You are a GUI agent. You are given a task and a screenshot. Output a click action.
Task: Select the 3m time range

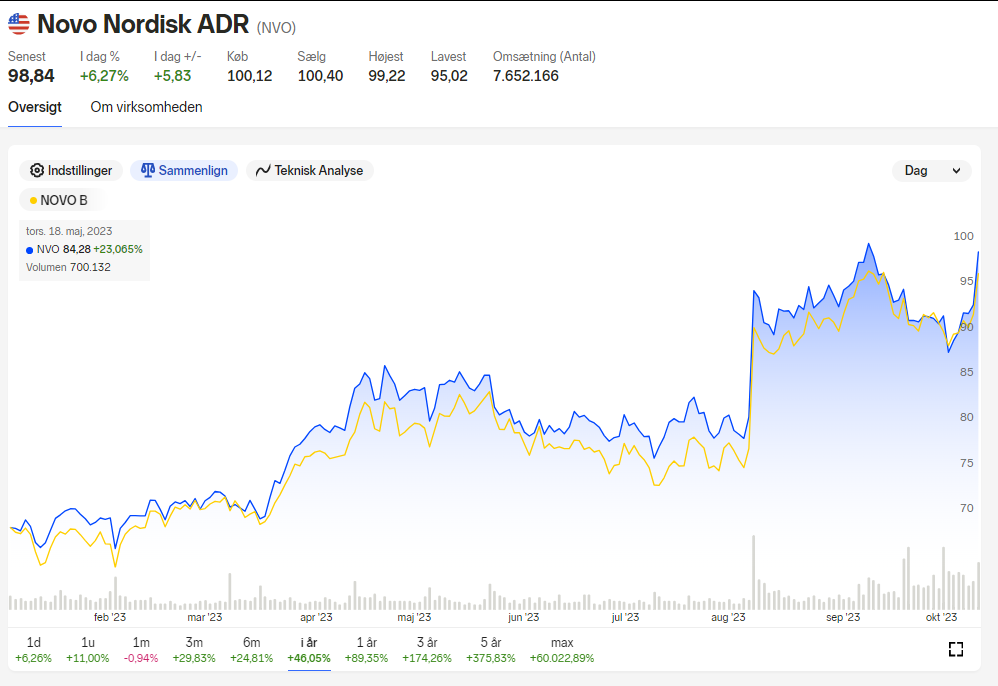[x=194, y=650]
